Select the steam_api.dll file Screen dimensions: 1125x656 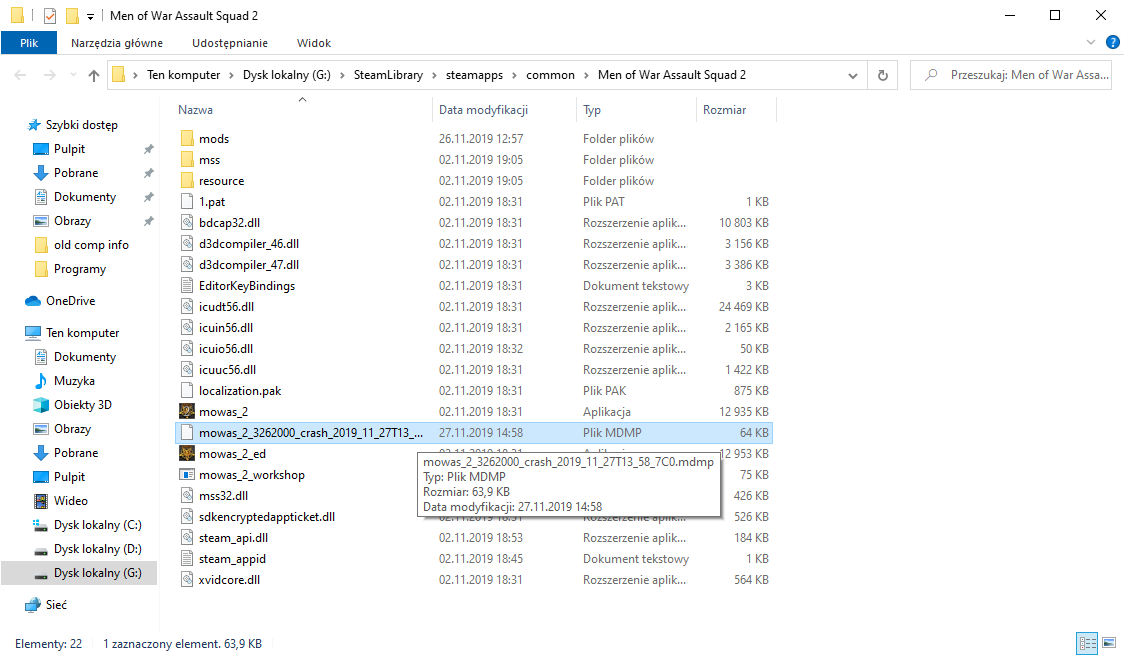pos(233,538)
